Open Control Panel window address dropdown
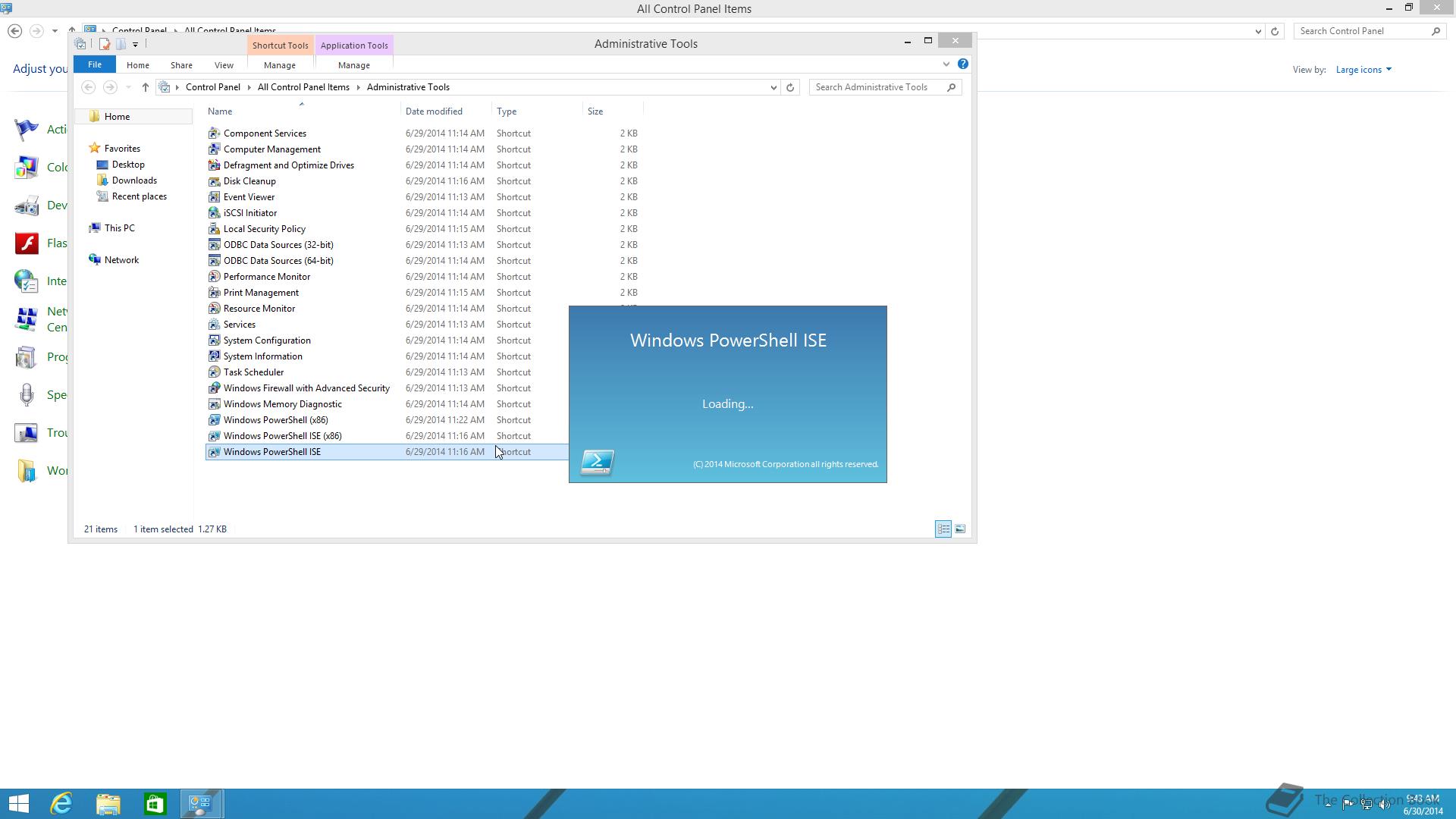This screenshot has height=819, width=1456. [1258, 31]
